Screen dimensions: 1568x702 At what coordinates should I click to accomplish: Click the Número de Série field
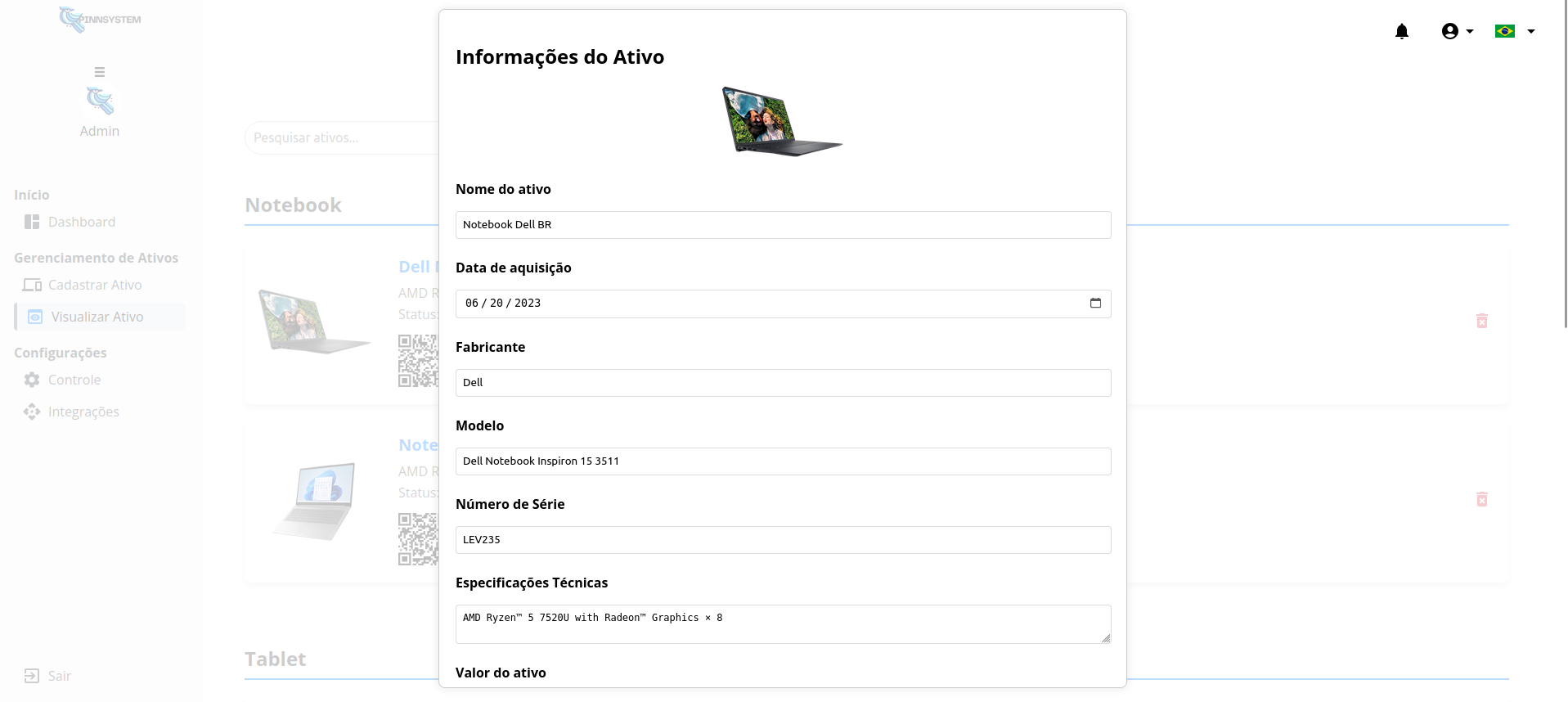(783, 540)
